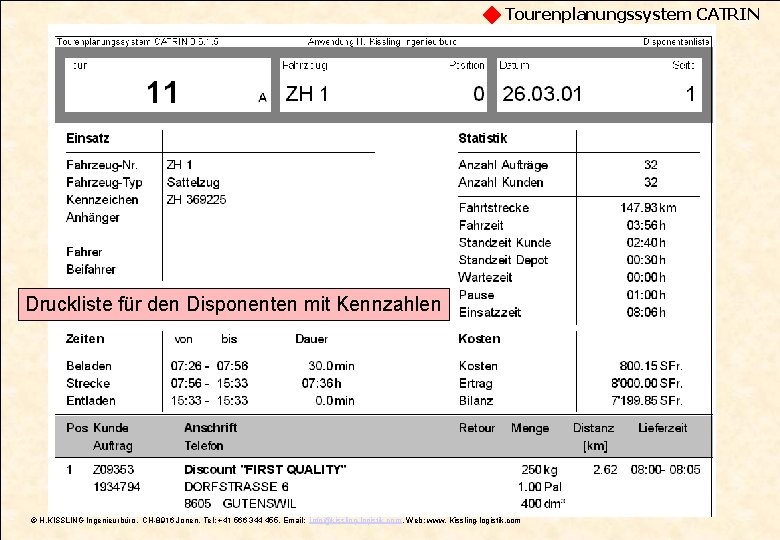Select tour number 11
The width and height of the screenshot is (780, 540).
click(x=162, y=92)
